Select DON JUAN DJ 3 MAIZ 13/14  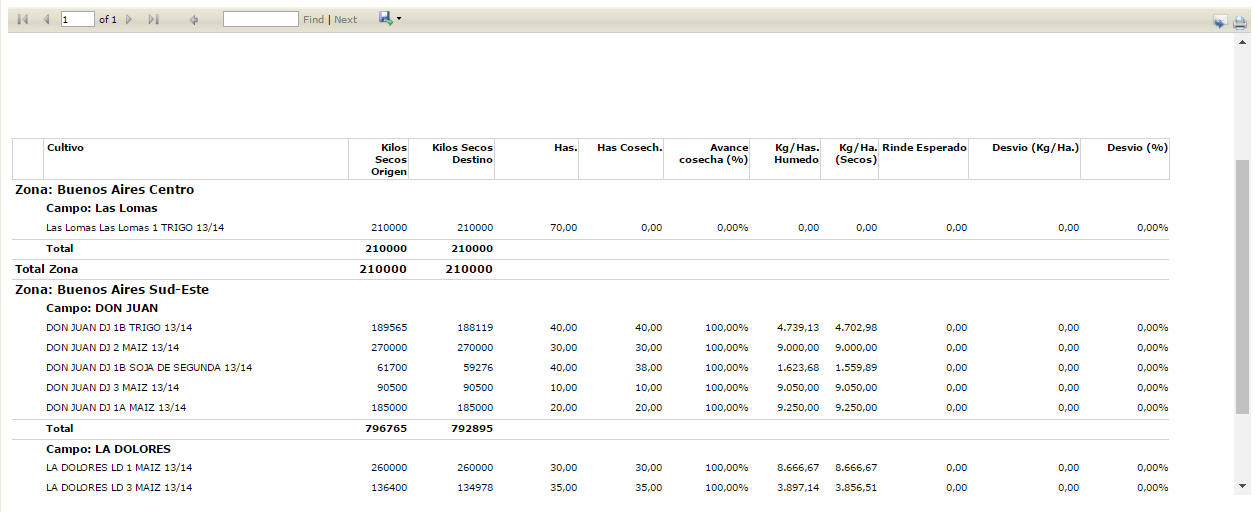(112, 388)
